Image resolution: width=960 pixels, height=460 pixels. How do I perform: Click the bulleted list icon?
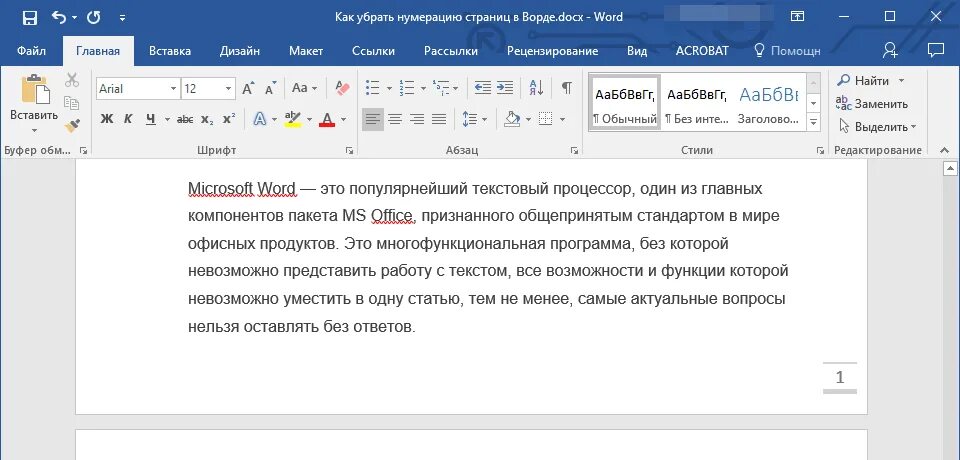click(372, 88)
